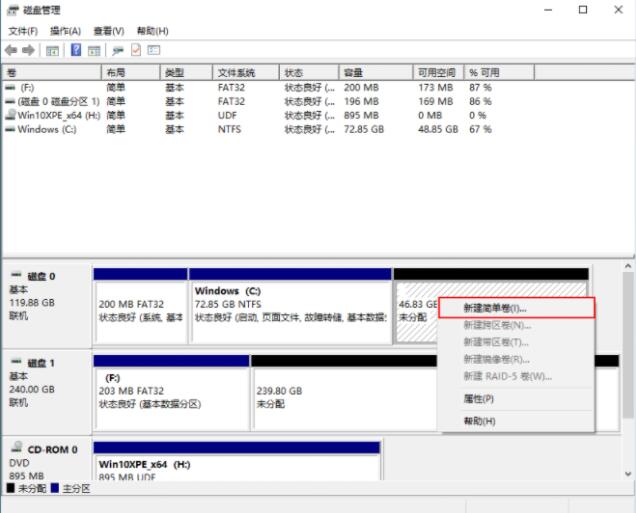The image size is (636, 513).
Task: Sort by the % 可用 column header
Action: [x=499, y=73]
